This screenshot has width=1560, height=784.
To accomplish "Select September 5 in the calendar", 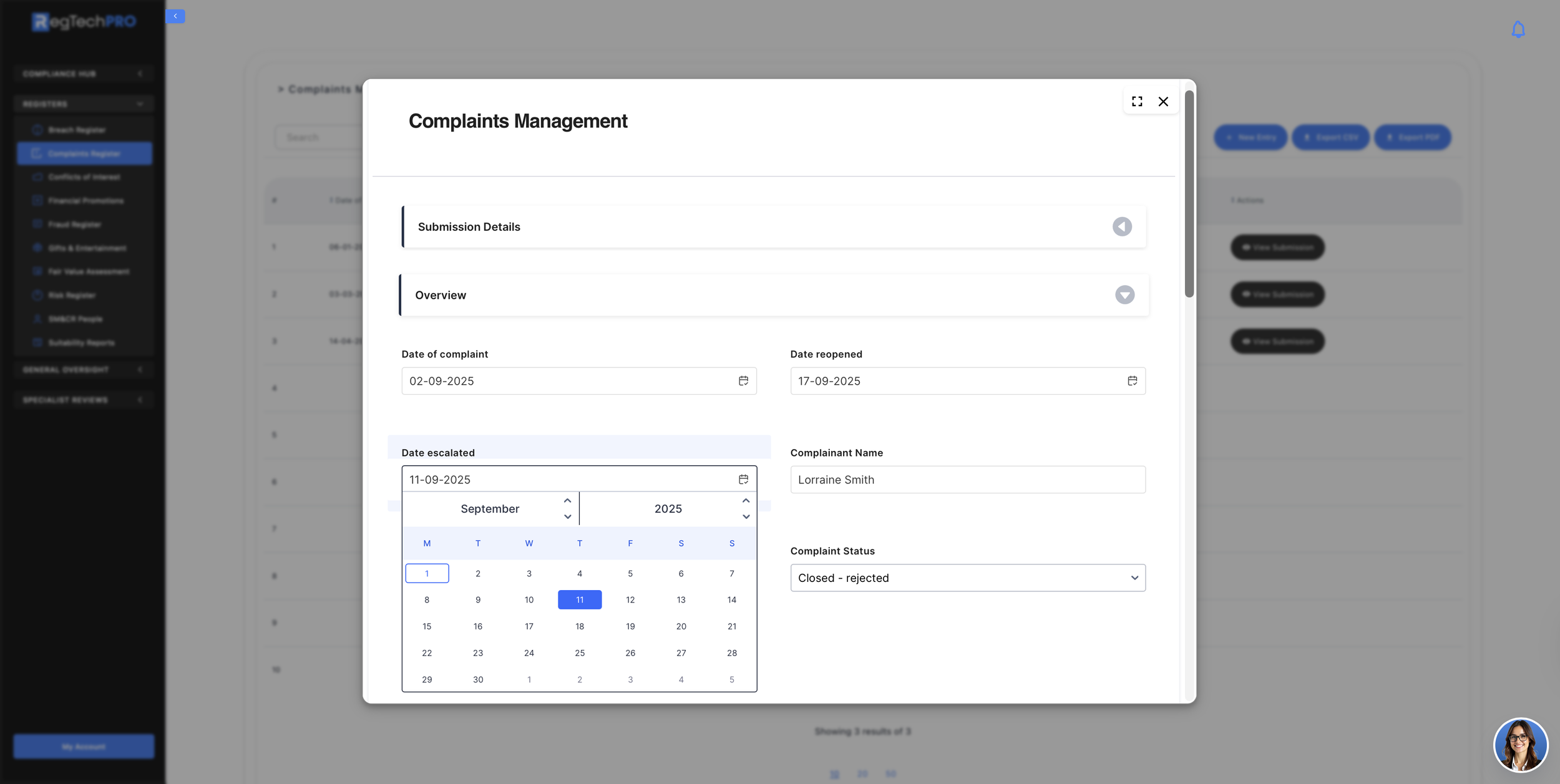I will pyautogui.click(x=630, y=573).
